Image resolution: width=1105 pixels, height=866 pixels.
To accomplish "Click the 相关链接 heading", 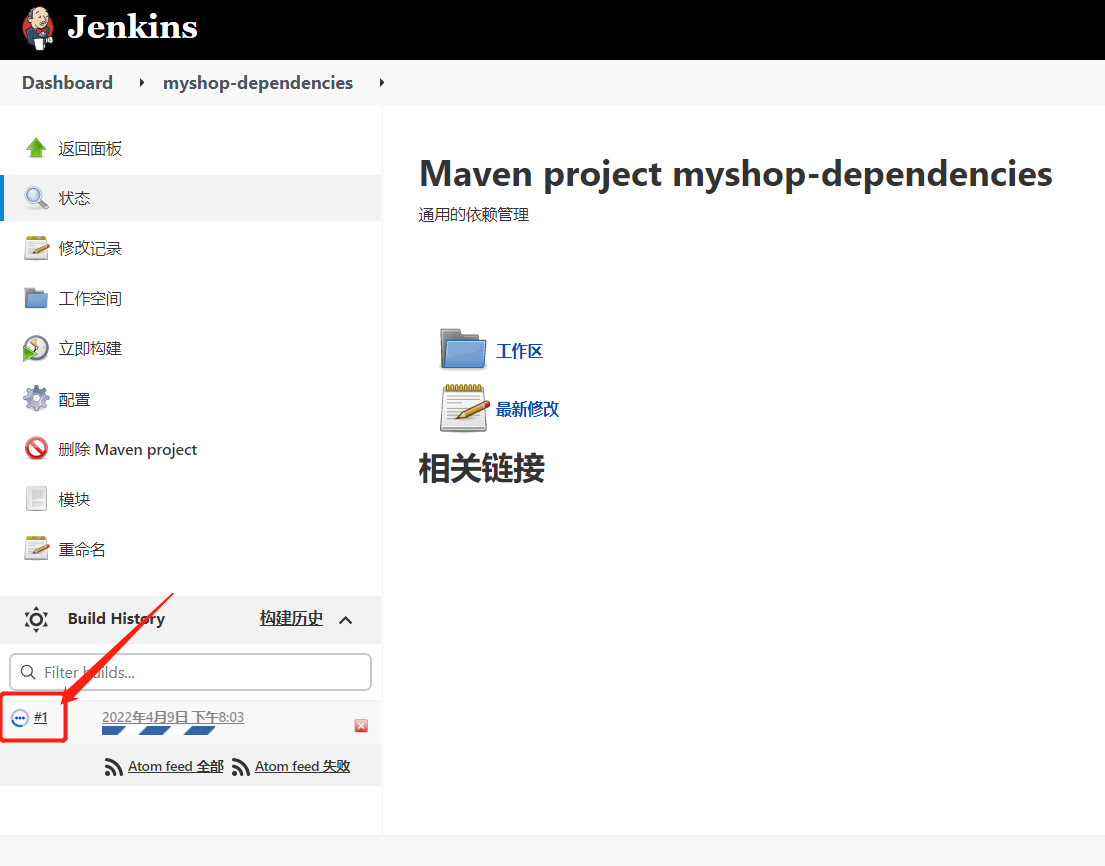I will (x=482, y=469).
